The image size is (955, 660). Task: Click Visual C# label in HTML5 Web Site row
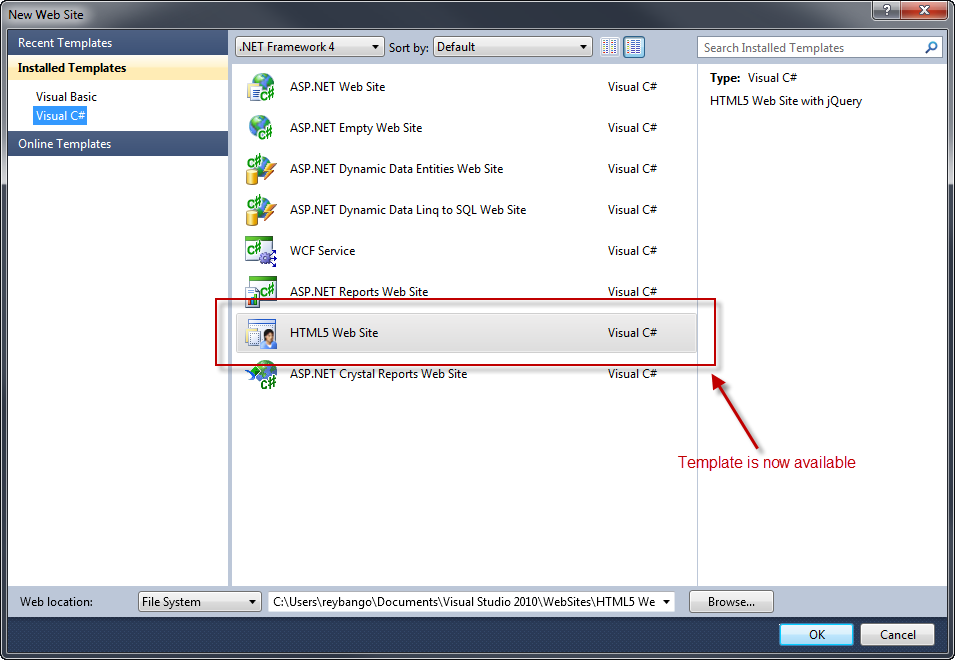(632, 333)
